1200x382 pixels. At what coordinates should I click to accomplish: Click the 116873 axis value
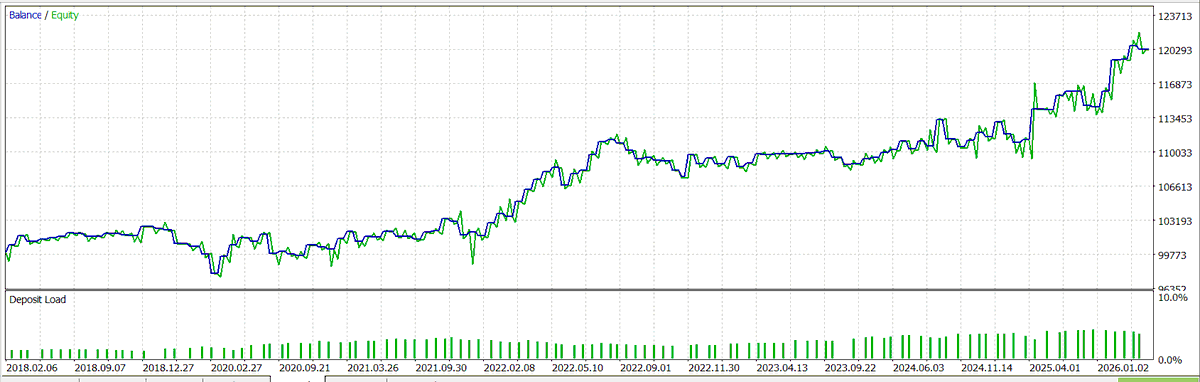1174,85
